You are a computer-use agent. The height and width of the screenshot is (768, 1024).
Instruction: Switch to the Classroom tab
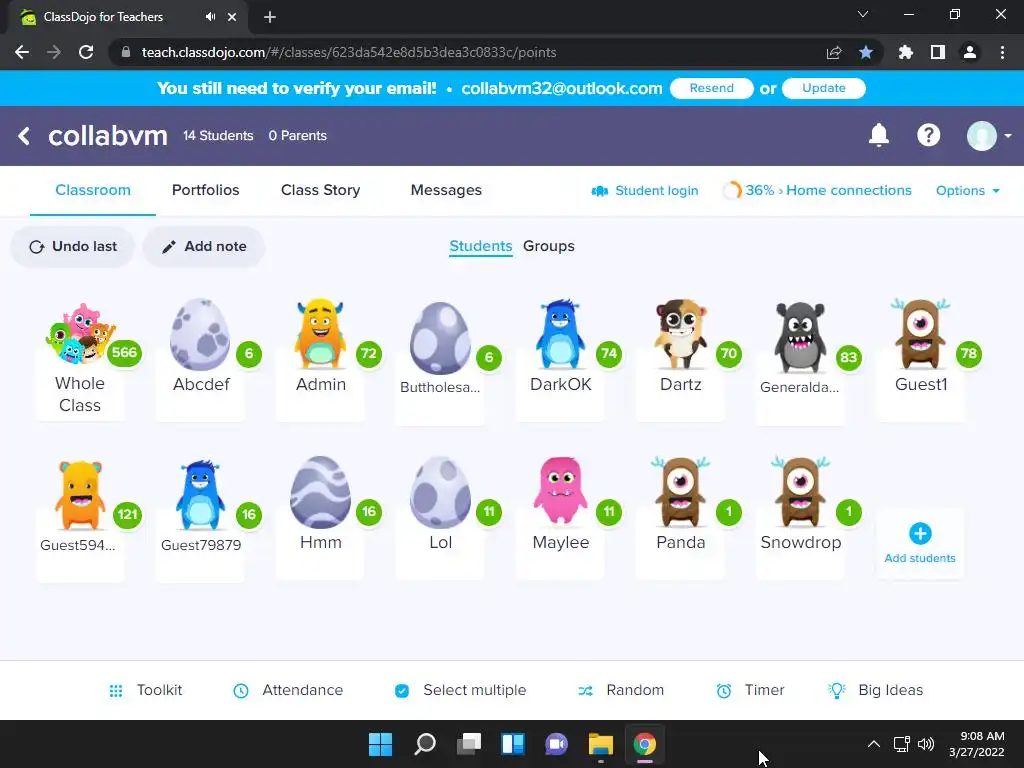[93, 190]
